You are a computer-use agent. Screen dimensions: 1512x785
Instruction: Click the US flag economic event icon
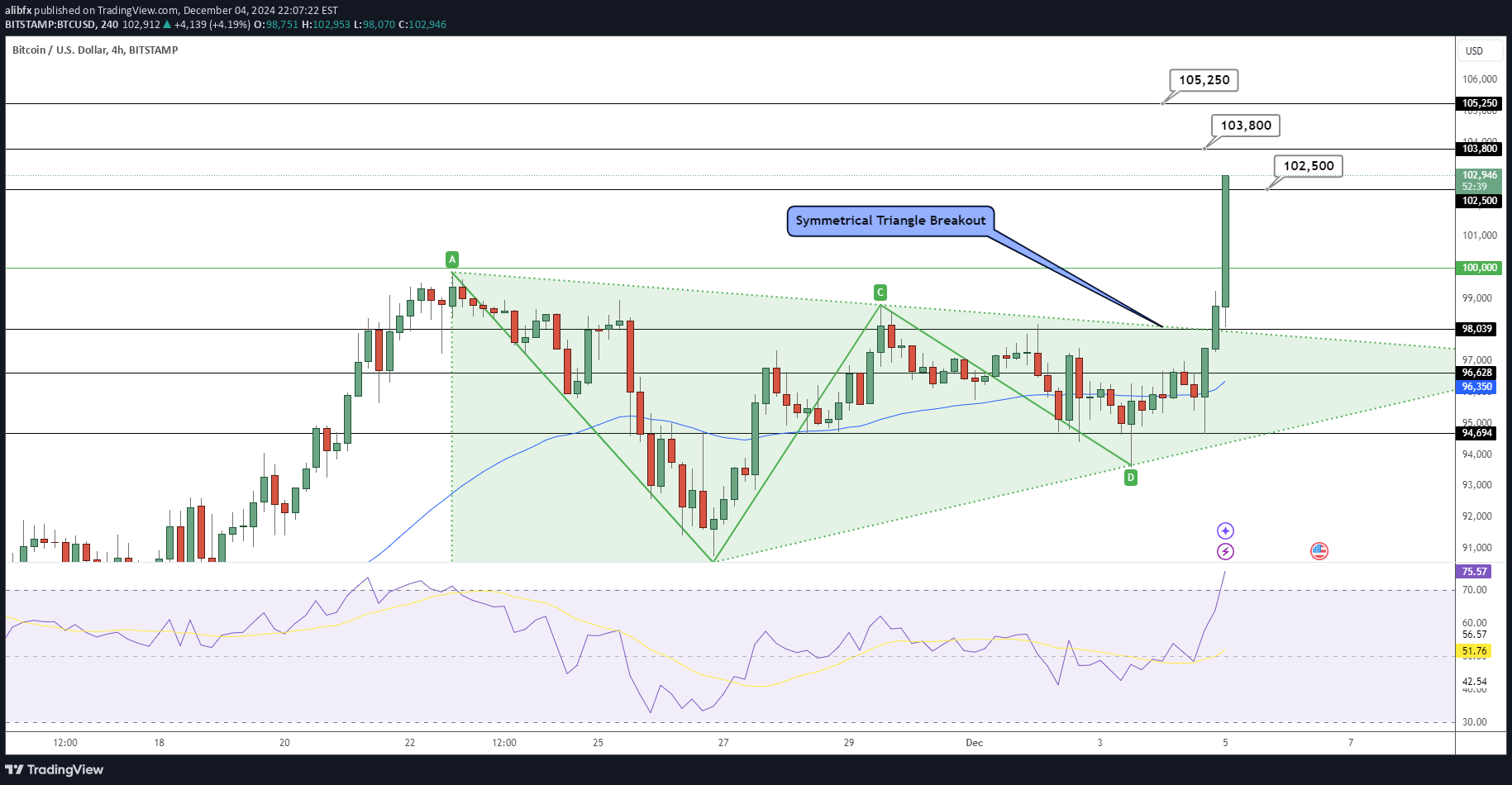[1319, 551]
